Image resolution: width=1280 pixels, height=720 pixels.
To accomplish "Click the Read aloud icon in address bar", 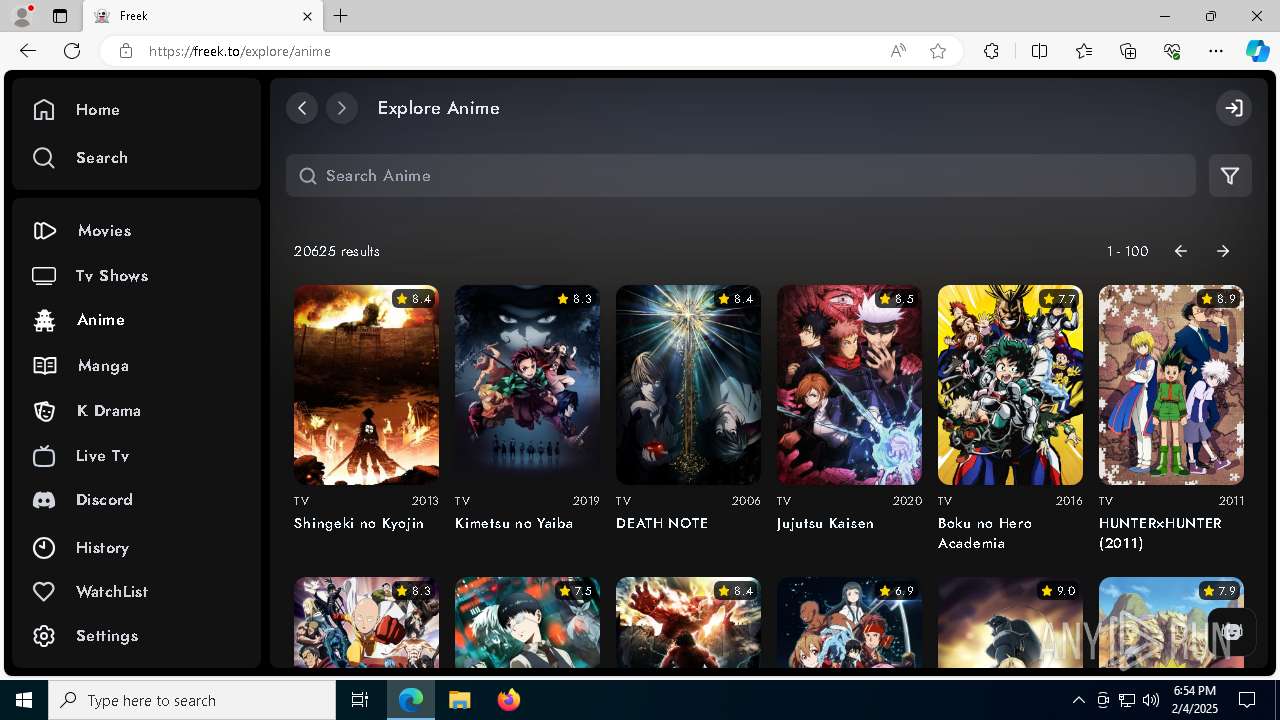I will tap(898, 51).
